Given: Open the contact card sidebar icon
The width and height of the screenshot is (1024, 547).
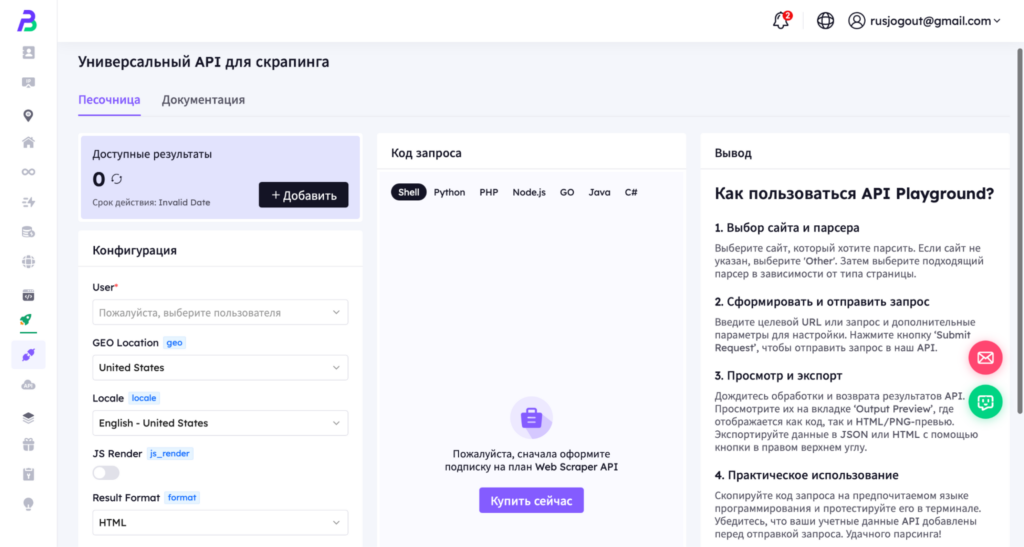Looking at the screenshot, I should (x=28, y=52).
